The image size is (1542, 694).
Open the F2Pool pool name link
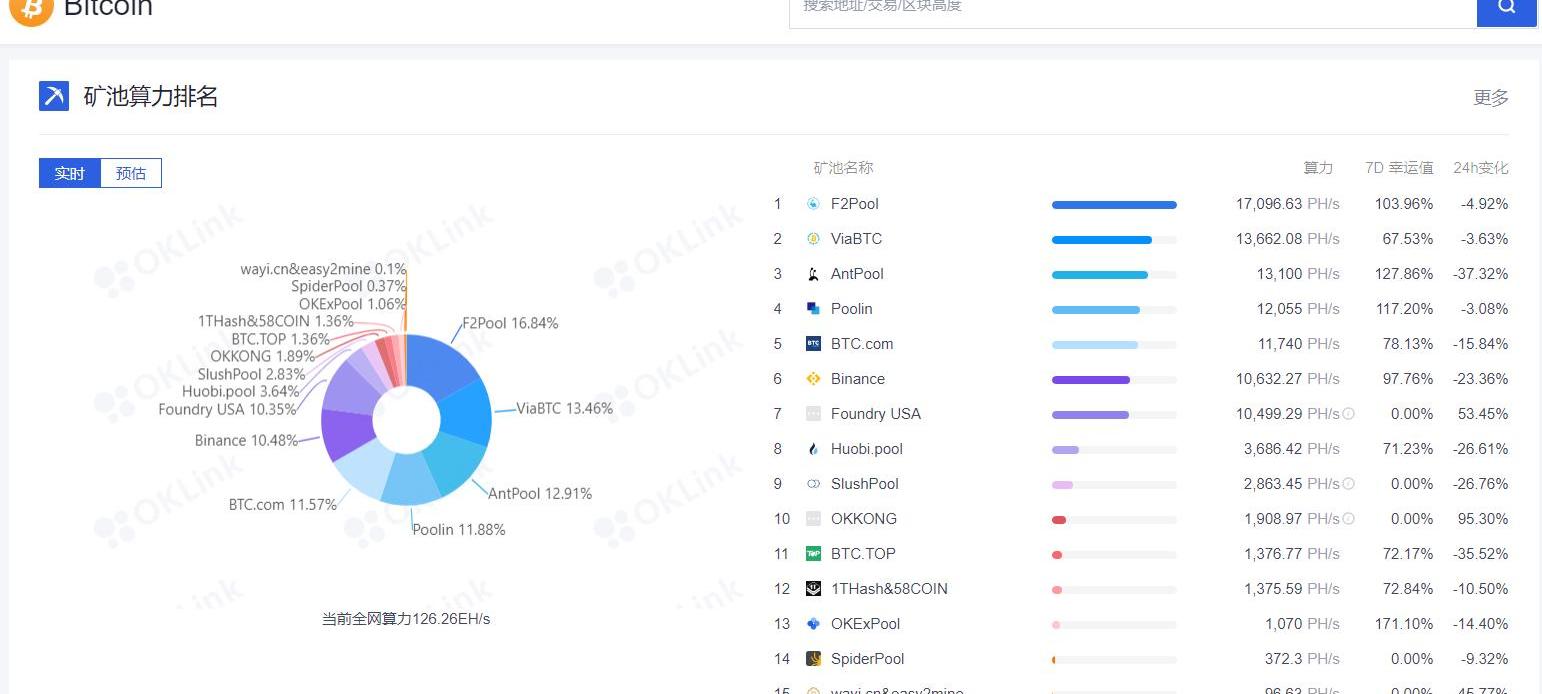point(855,204)
